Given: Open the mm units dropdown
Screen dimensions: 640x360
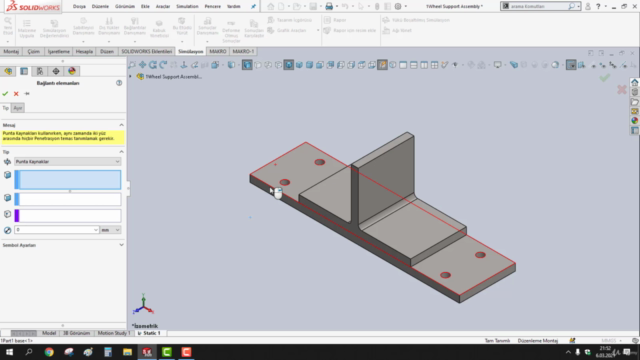Looking at the screenshot, I should (x=111, y=230).
